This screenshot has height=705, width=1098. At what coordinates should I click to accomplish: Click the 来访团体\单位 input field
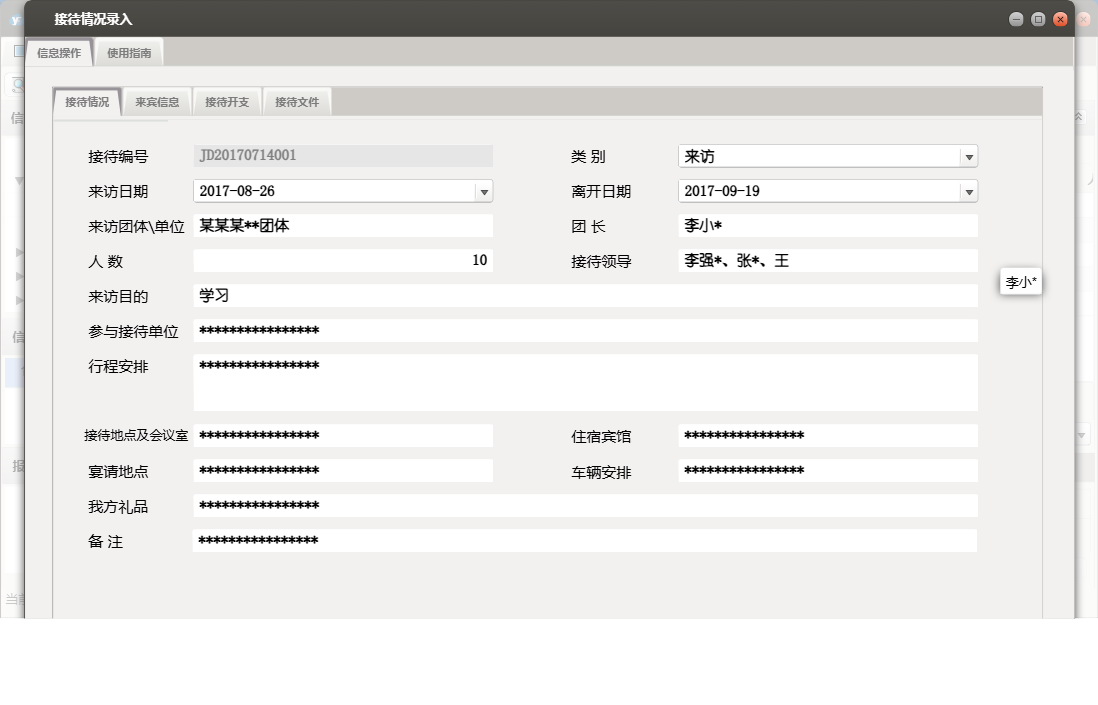pyautogui.click(x=344, y=225)
